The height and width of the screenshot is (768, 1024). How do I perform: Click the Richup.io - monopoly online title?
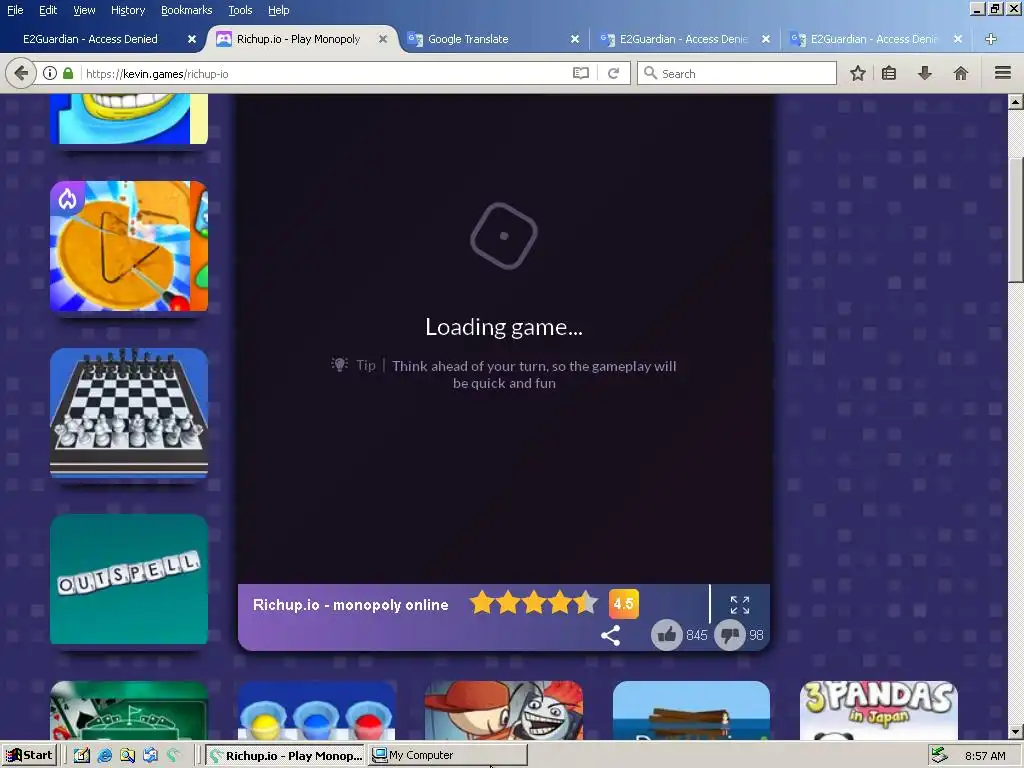tap(351, 605)
